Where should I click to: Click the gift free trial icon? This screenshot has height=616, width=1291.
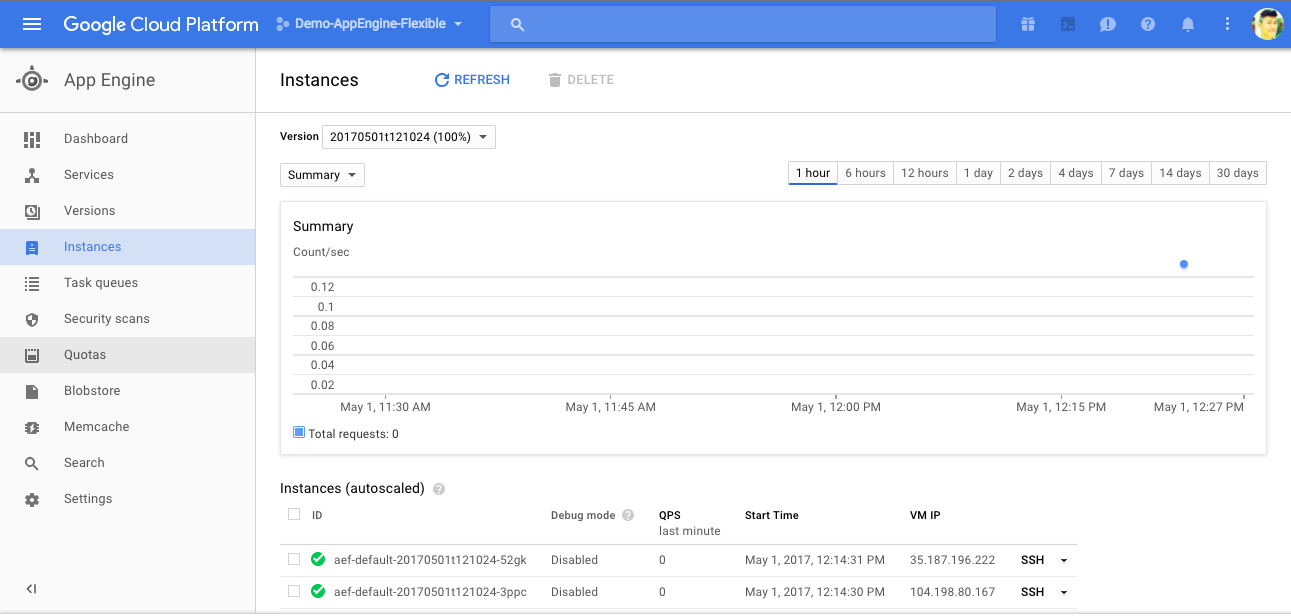1028,24
